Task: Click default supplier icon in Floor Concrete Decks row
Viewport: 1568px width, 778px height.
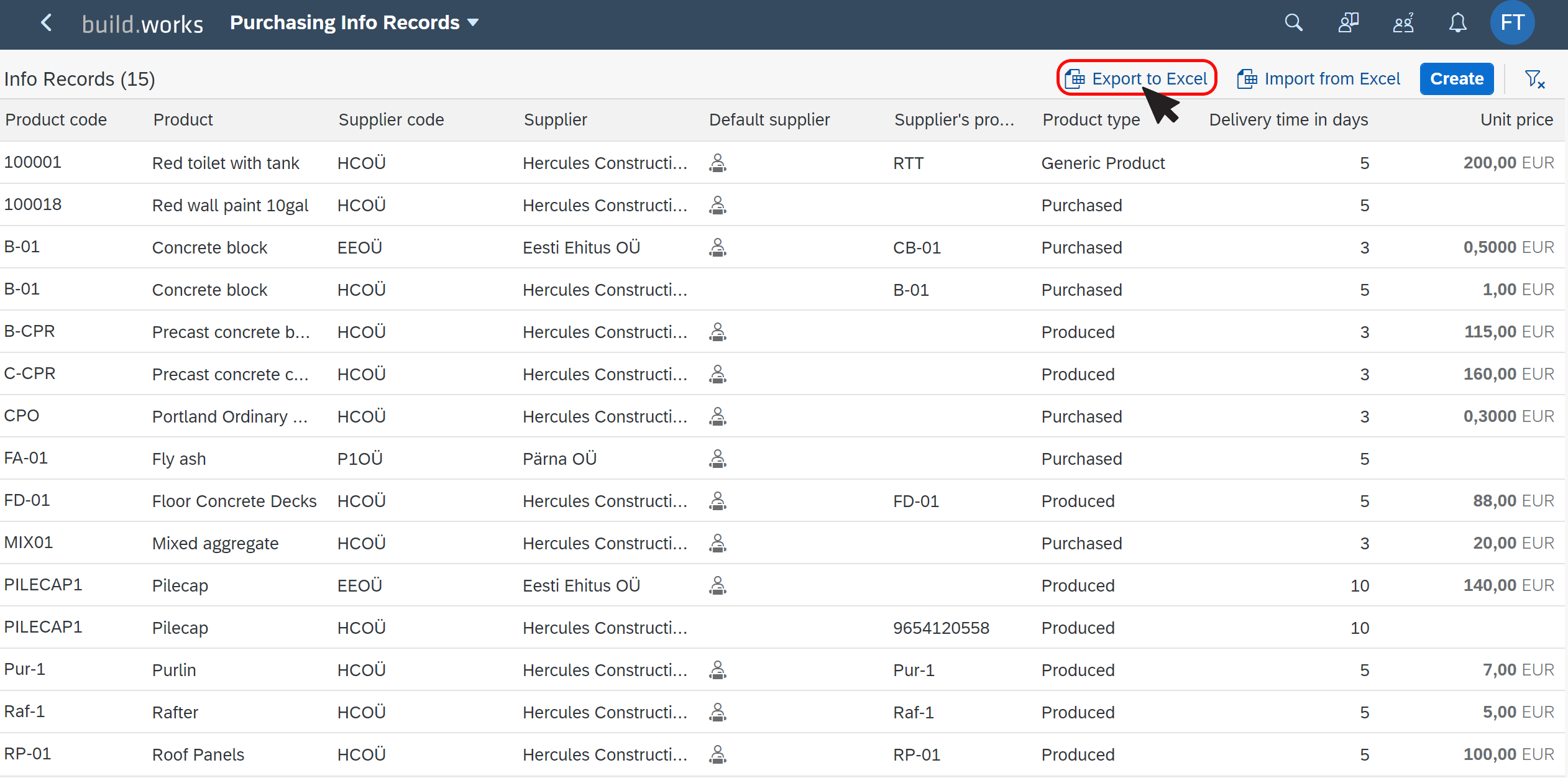Action: click(718, 501)
